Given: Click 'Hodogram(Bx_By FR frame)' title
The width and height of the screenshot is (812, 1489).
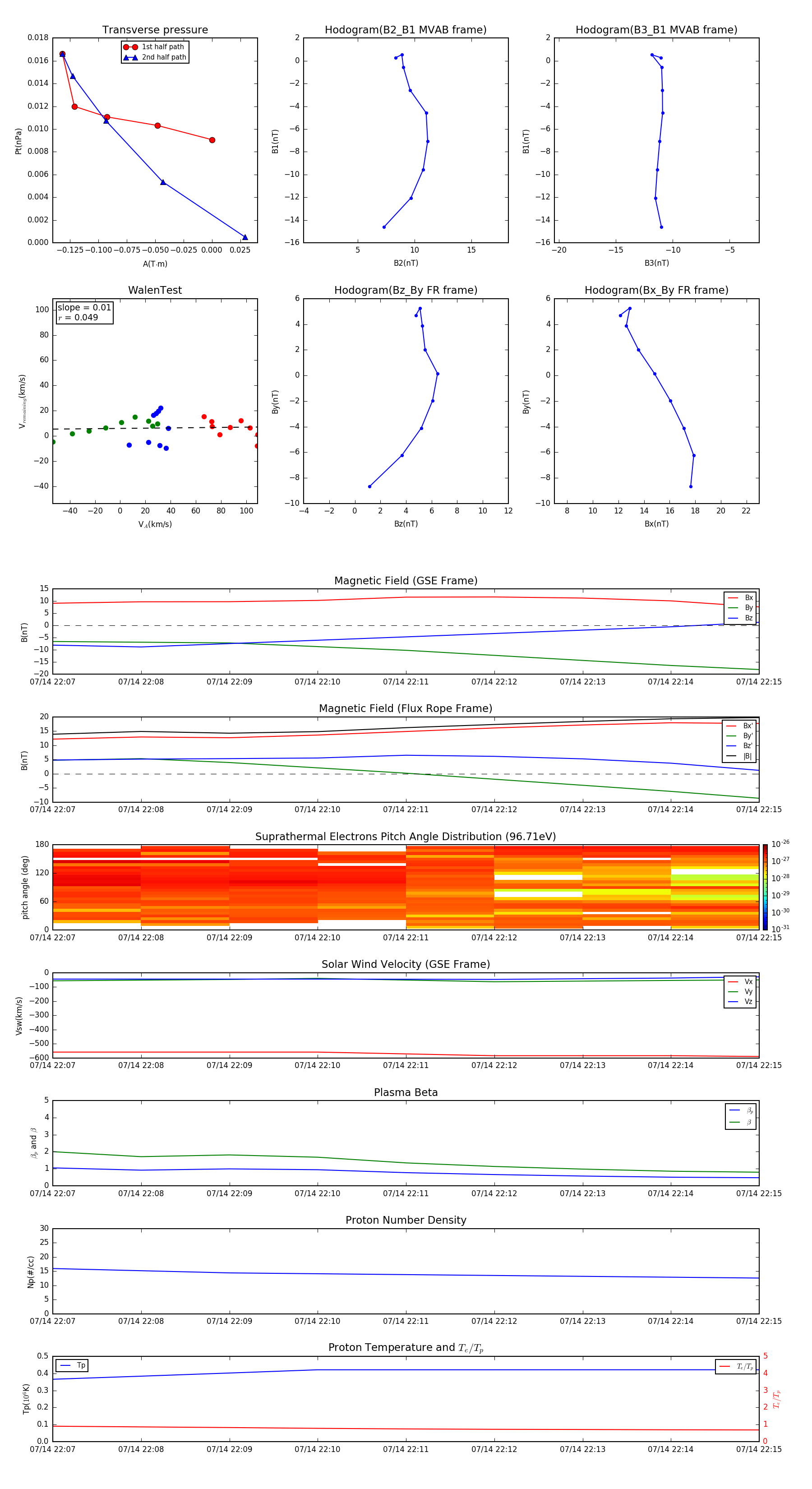Looking at the screenshot, I should point(656,290).
